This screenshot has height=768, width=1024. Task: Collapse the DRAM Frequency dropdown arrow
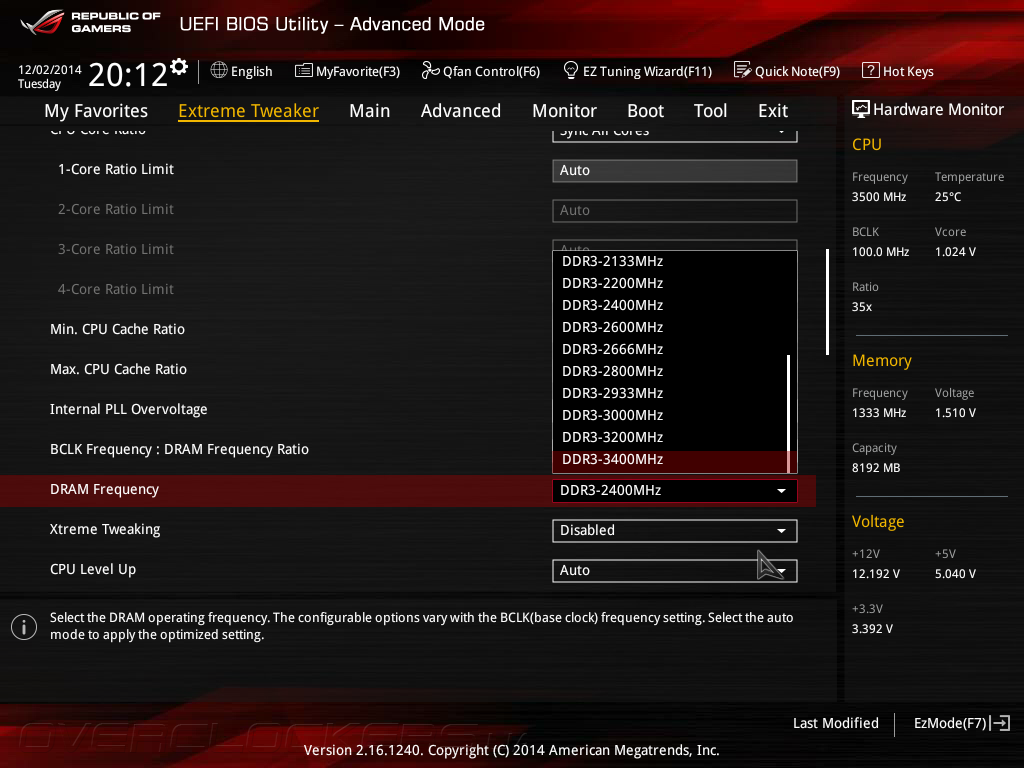point(781,490)
